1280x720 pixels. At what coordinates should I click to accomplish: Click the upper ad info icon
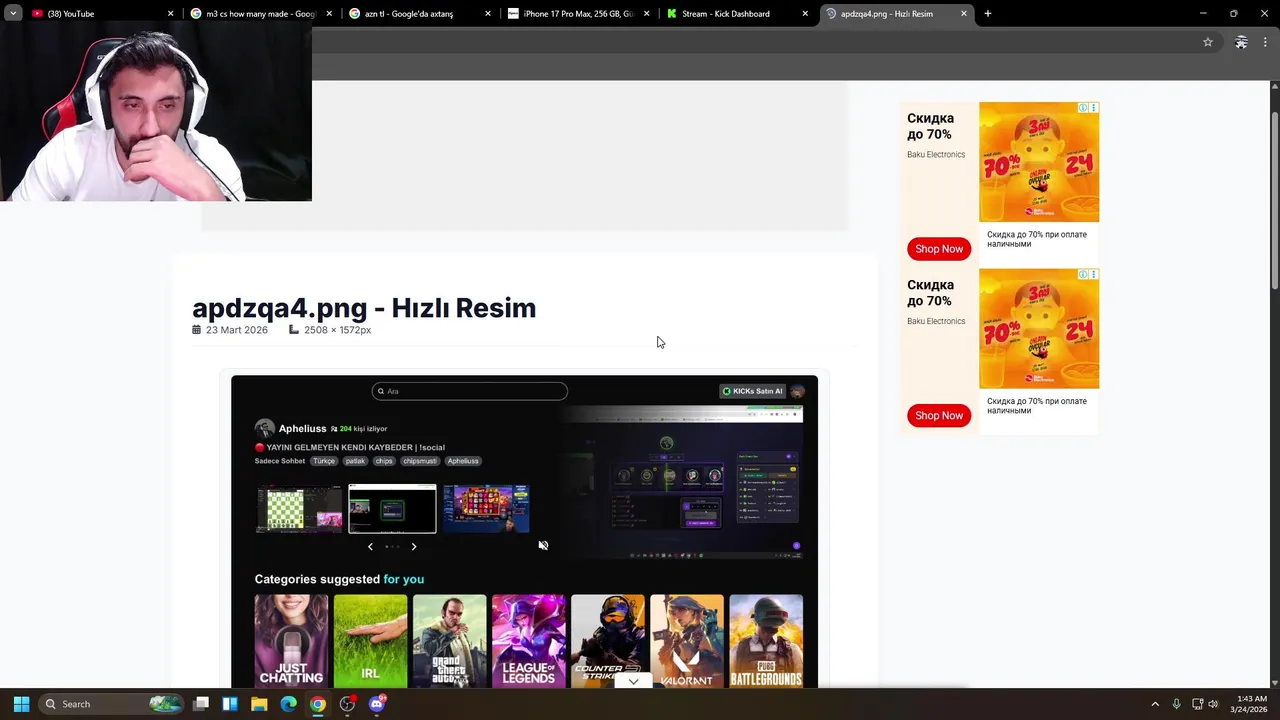click(1083, 107)
